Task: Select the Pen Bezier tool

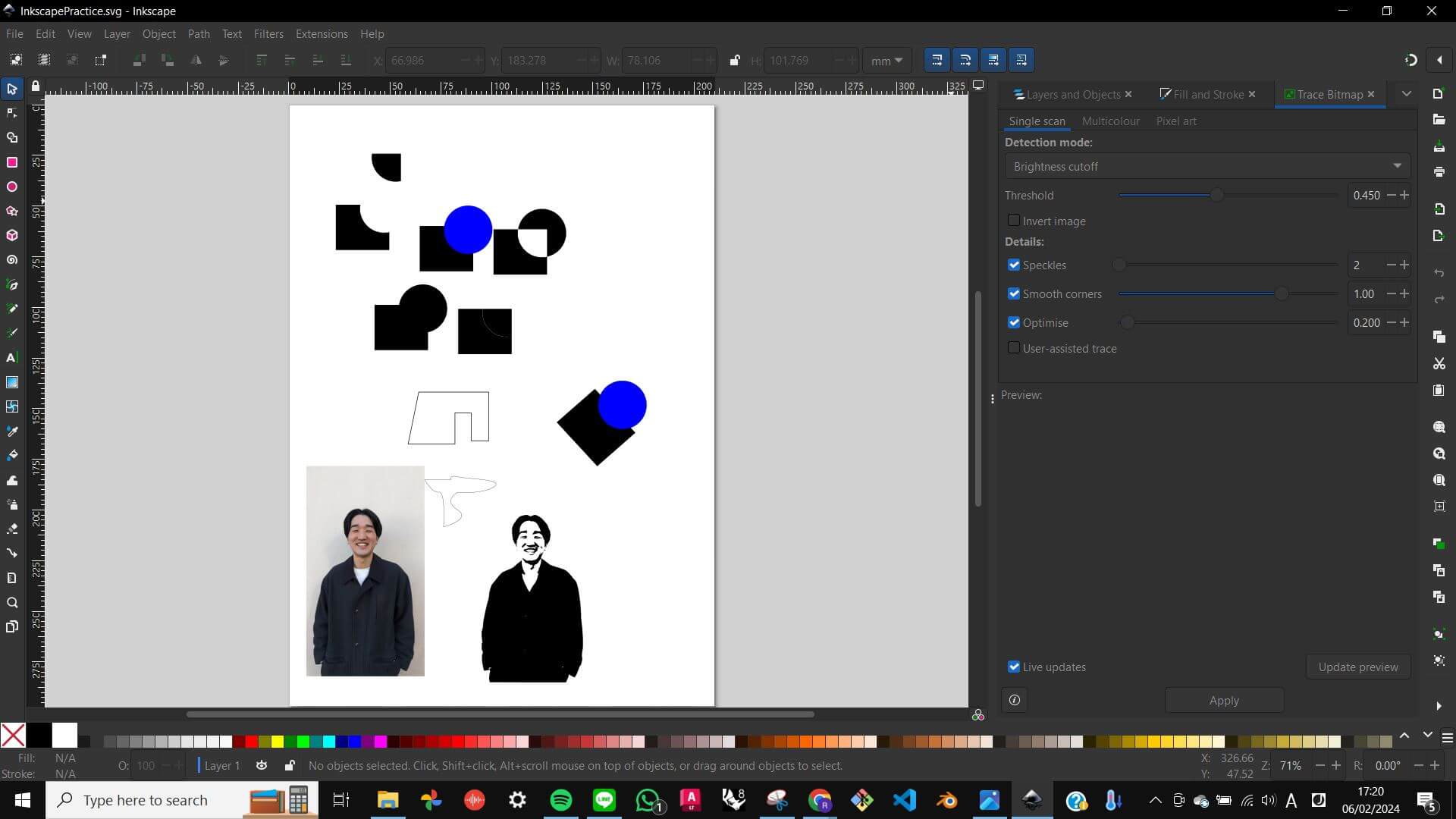Action: 12,284
